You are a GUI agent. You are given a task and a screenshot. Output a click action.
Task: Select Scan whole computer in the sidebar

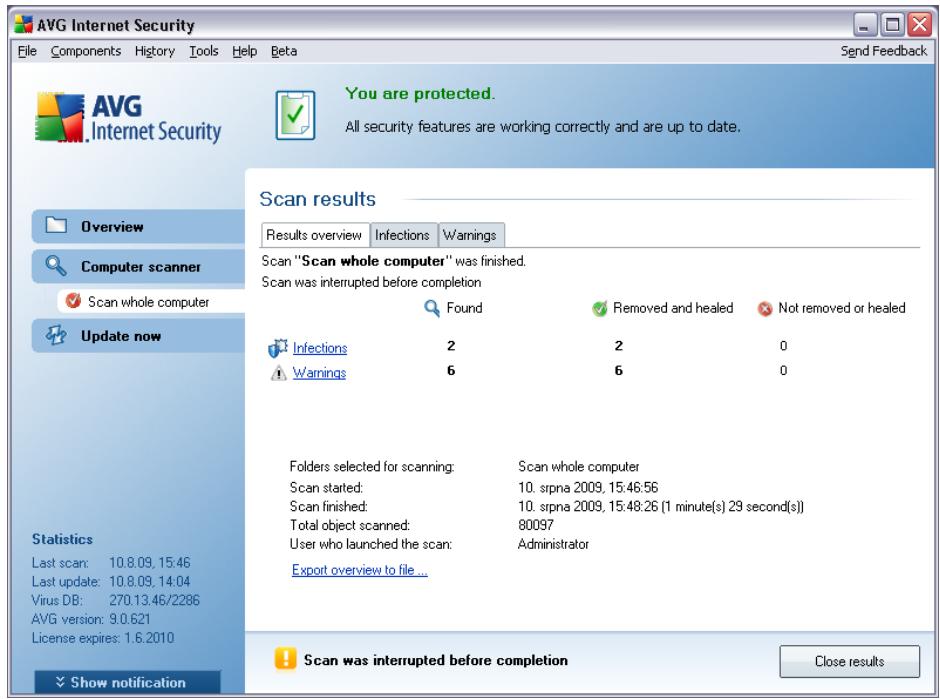[x=151, y=302]
